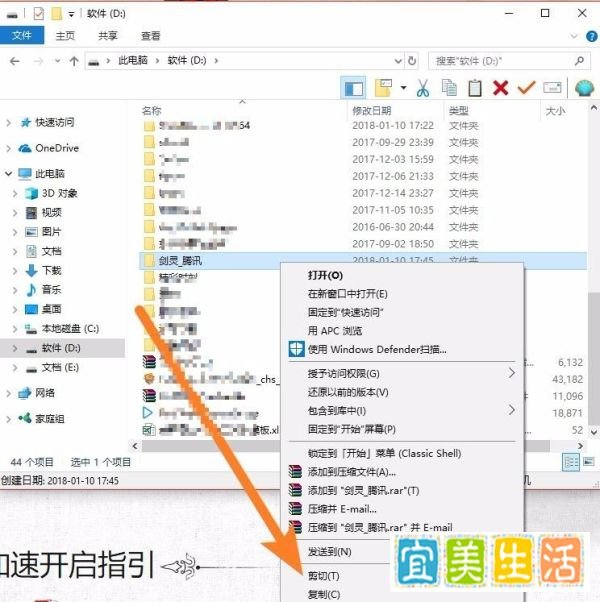Screen dimensions: 600x602
Task: Expand the ribbon with the chevron
Action: coord(574,36)
